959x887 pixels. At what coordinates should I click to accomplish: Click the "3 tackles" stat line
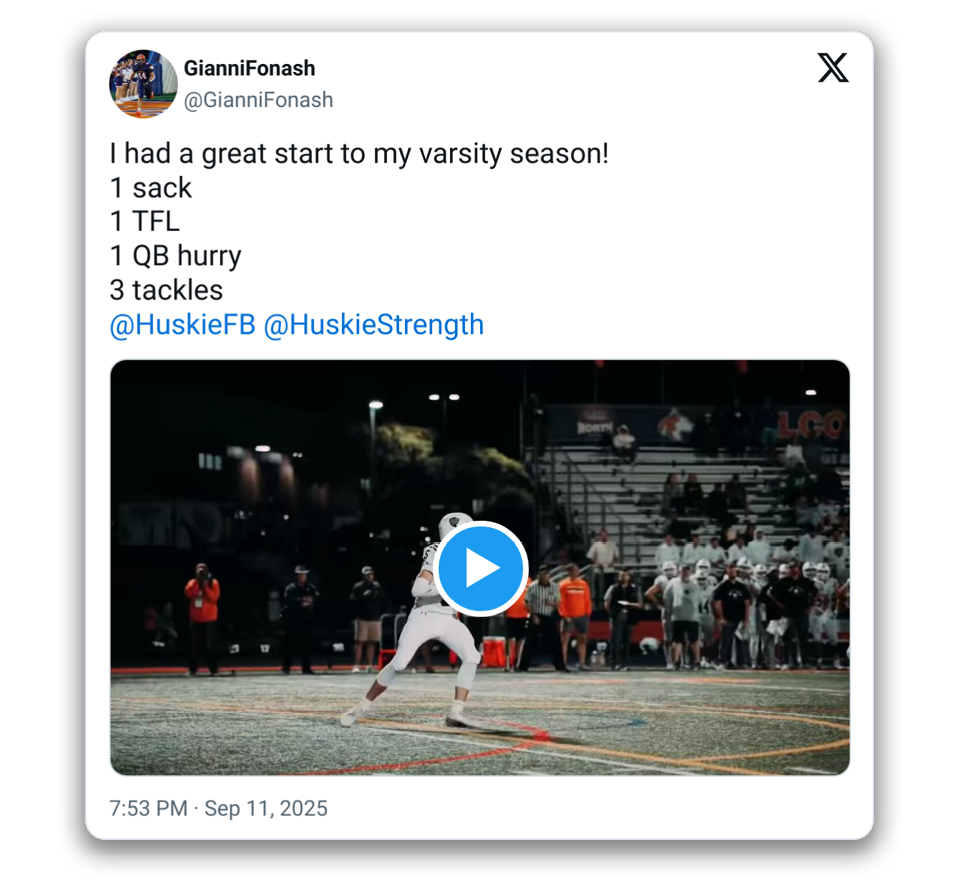tap(166, 290)
